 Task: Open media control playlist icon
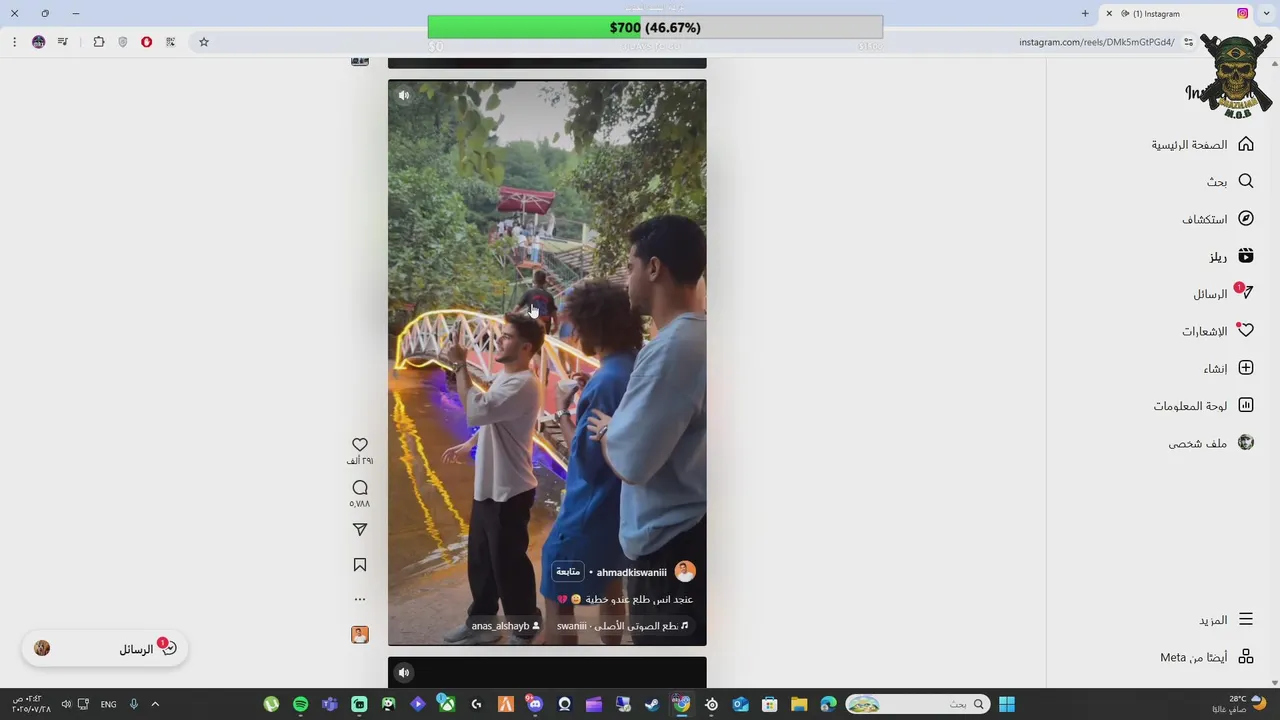63,42
